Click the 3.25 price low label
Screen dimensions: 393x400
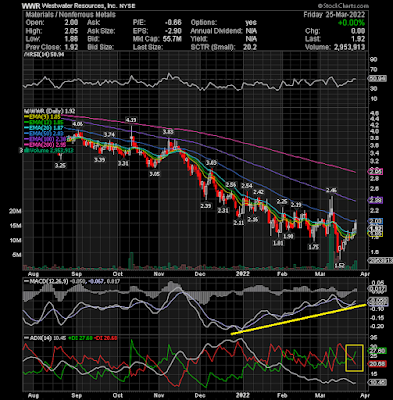[60, 165]
